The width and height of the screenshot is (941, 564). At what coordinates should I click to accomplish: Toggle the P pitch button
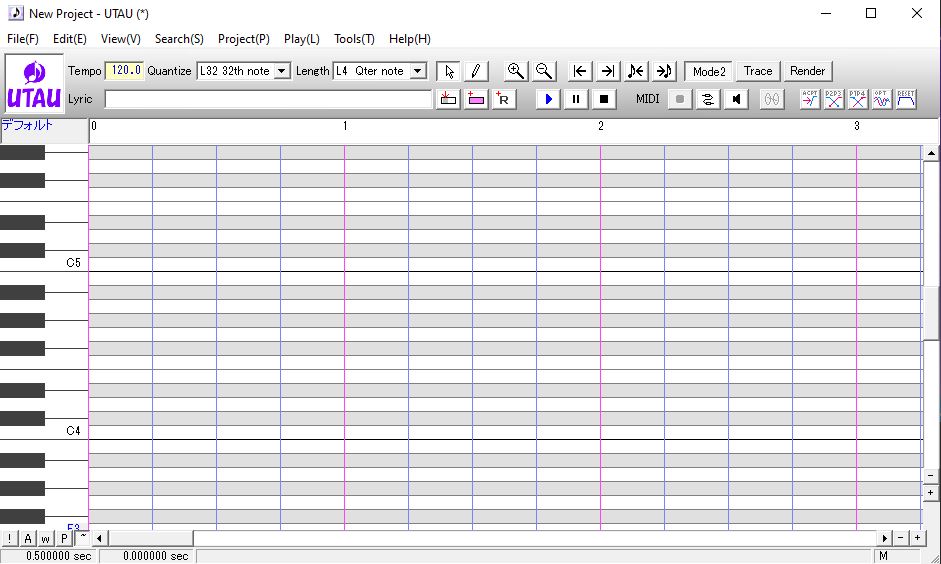[x=64, y=538]
